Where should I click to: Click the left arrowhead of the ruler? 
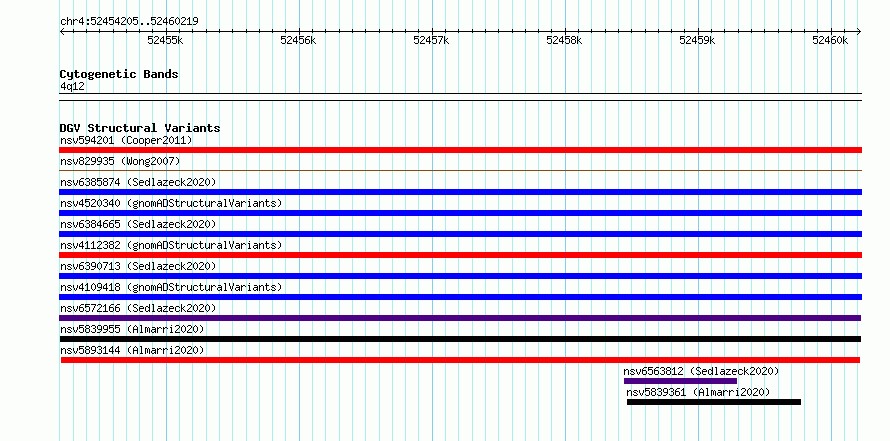pyautogui.click(x=62, y=32)
